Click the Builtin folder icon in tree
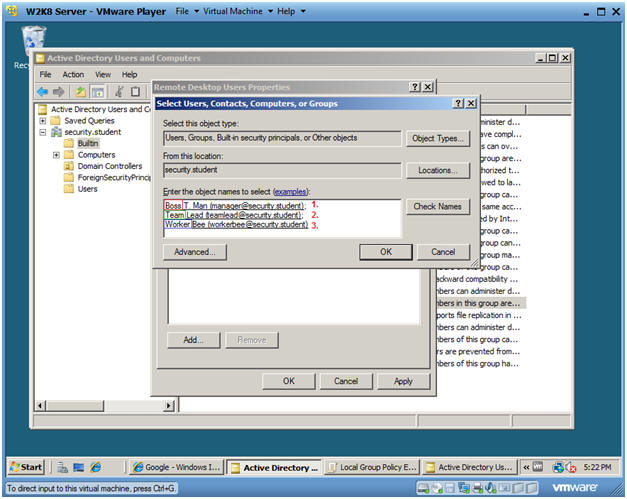The width and height of the screenshot is (627, 499). pyautogui.click(x=69, y=143)
